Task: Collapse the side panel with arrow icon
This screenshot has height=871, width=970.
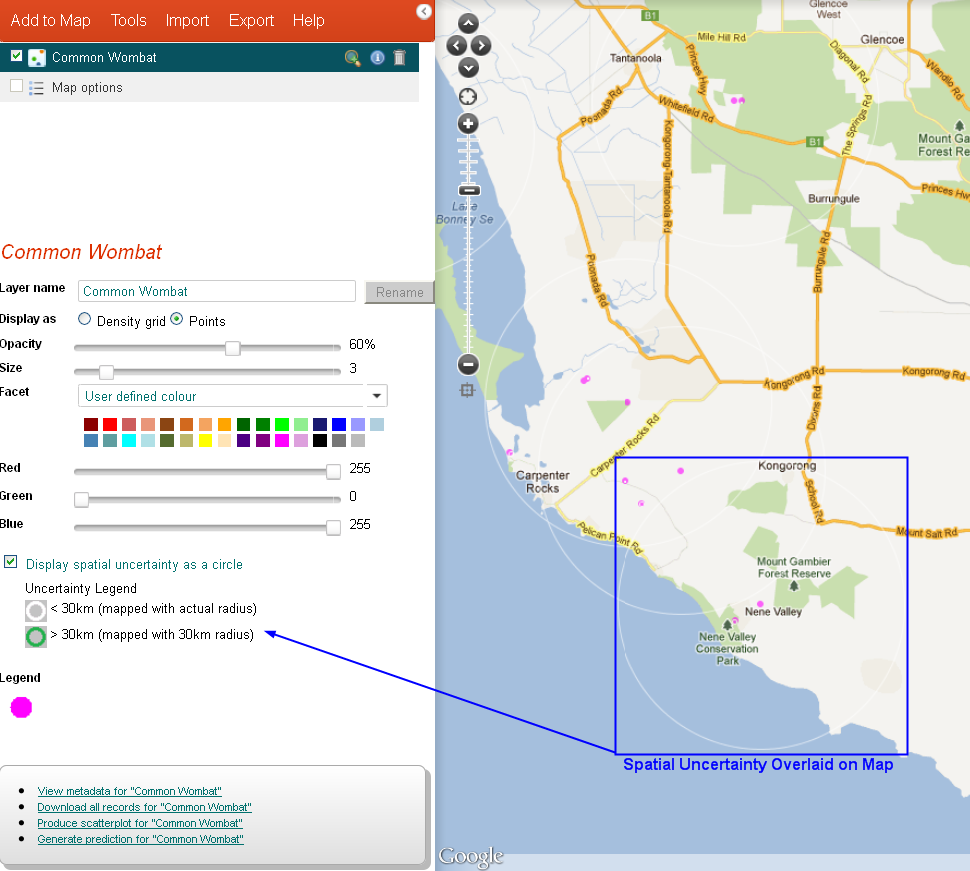Action: 424,11
